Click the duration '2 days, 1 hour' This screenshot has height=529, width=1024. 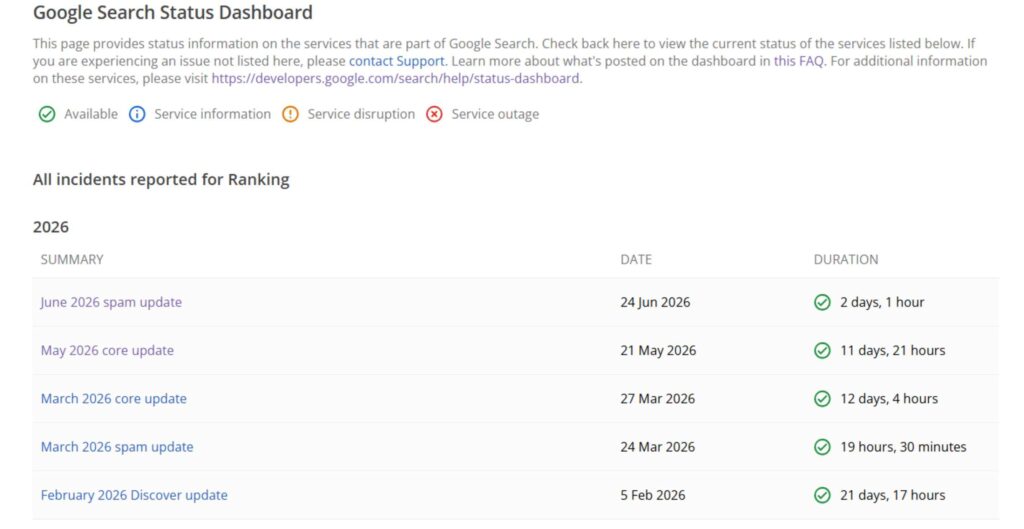pos(882,302)
